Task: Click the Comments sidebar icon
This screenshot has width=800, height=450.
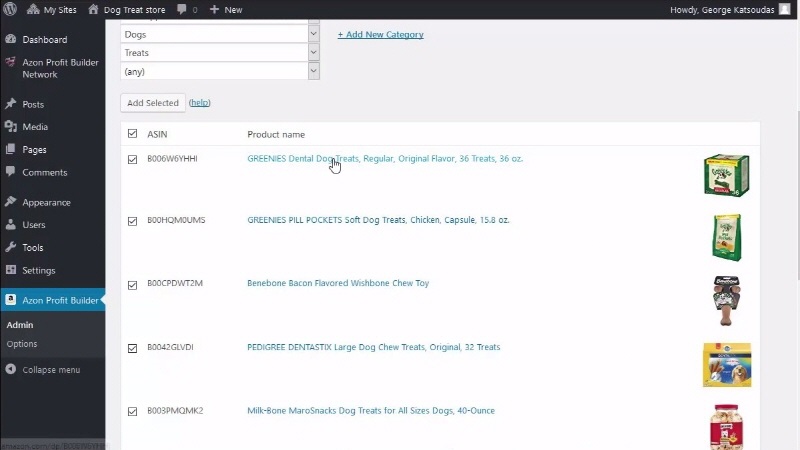Action: click(11, 172)
